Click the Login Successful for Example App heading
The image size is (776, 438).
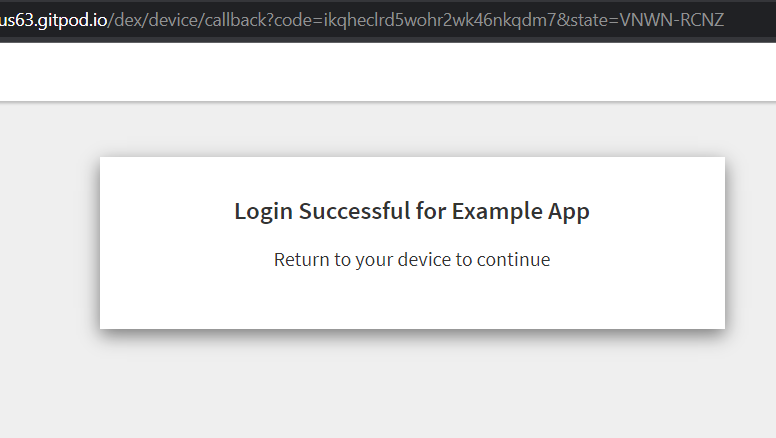click(412, 211)
